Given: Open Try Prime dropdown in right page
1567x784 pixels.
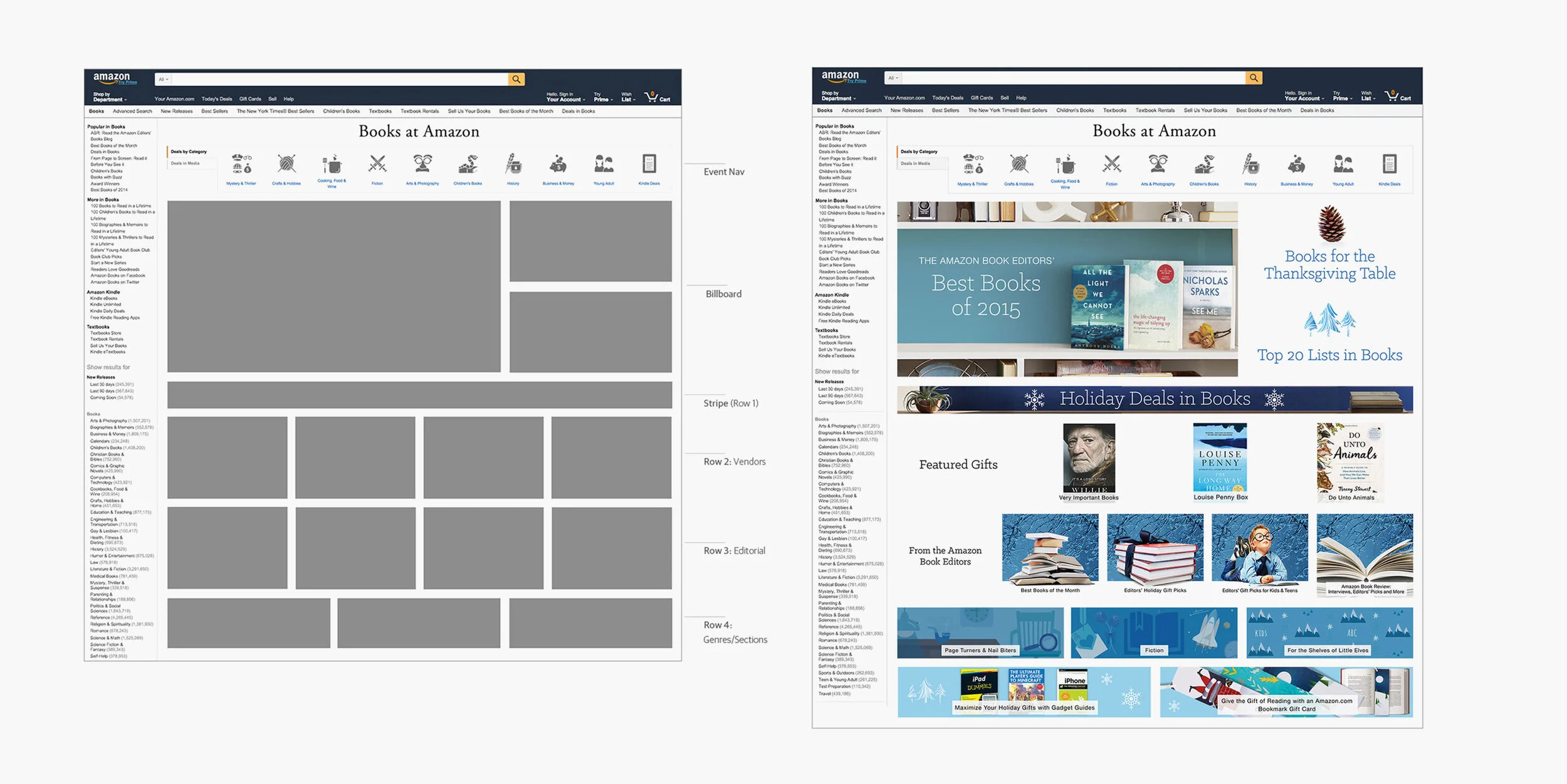Looking at the screenshot, I should (x=1342, y=96).
